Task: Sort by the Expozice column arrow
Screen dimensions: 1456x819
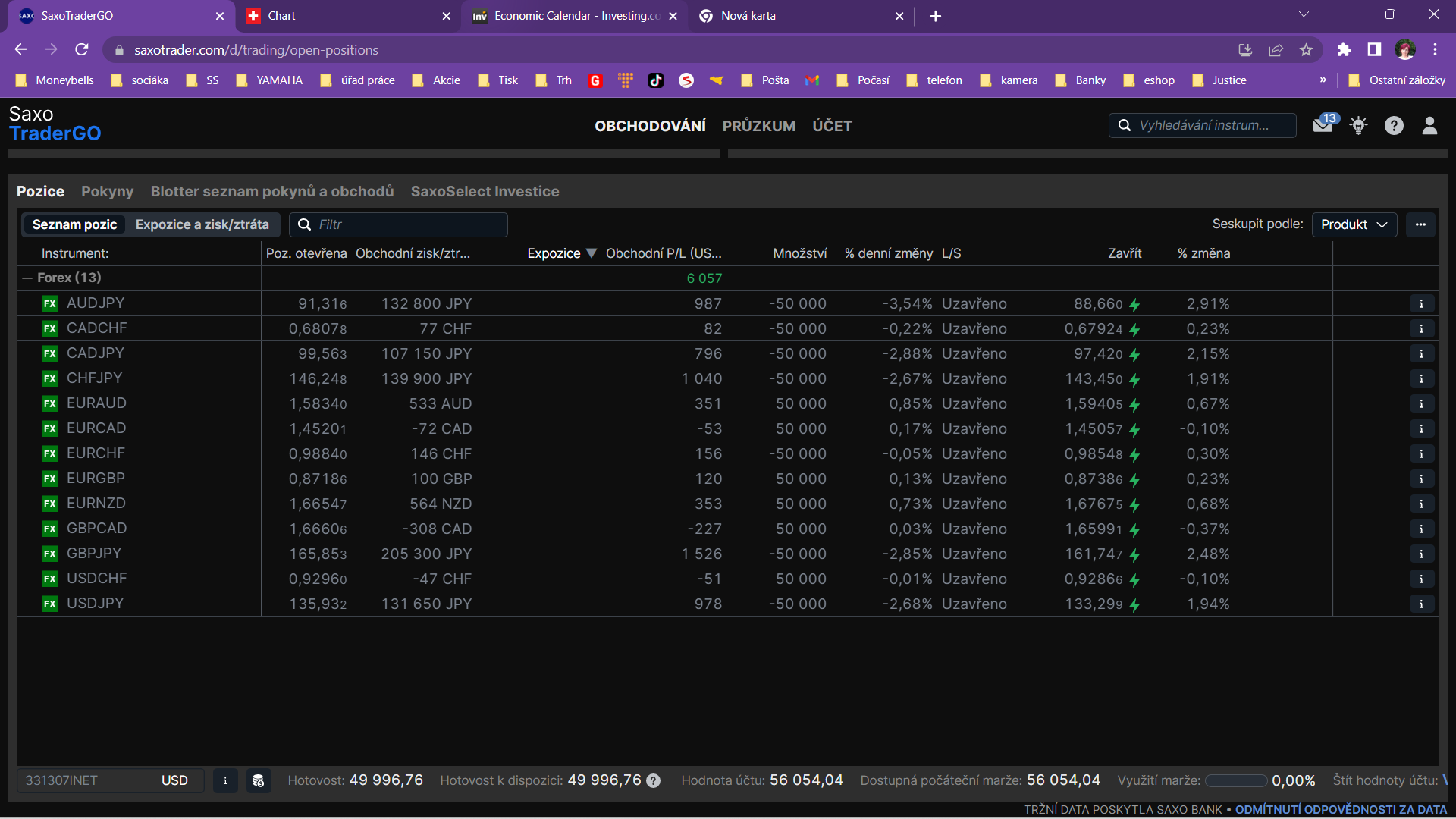Action: coord(591,253)
